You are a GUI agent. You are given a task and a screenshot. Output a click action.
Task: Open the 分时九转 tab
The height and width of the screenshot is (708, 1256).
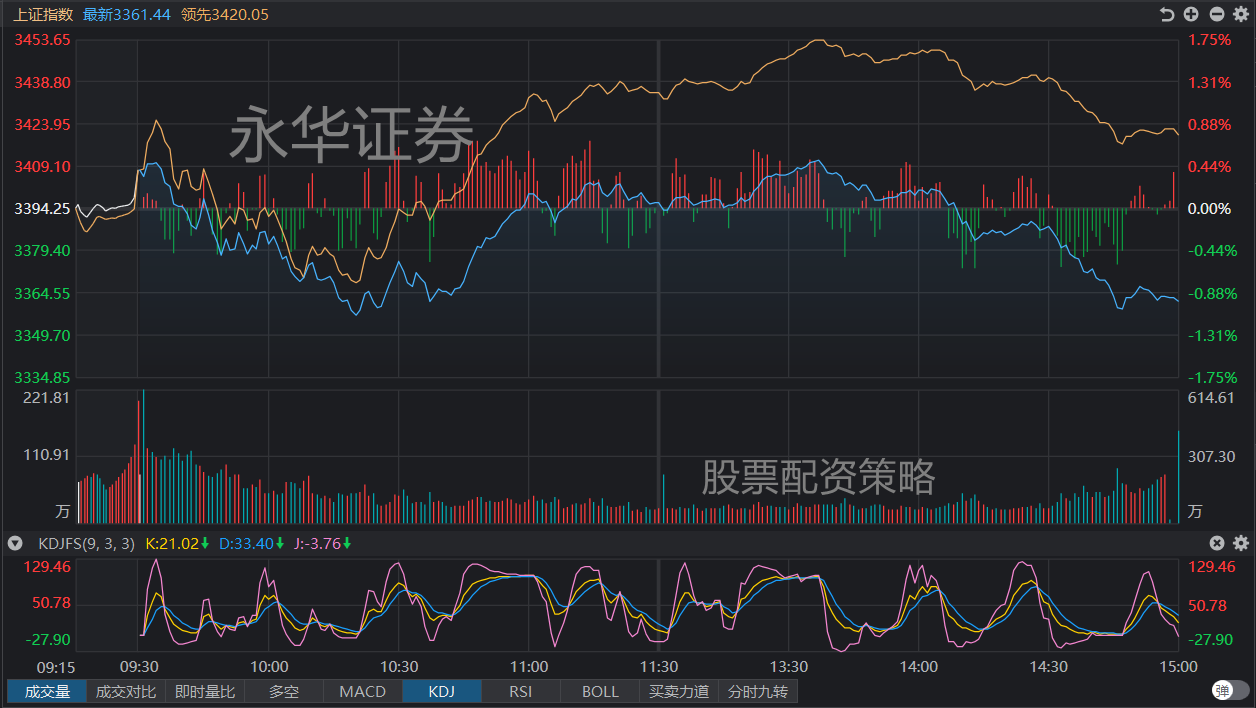758,691
